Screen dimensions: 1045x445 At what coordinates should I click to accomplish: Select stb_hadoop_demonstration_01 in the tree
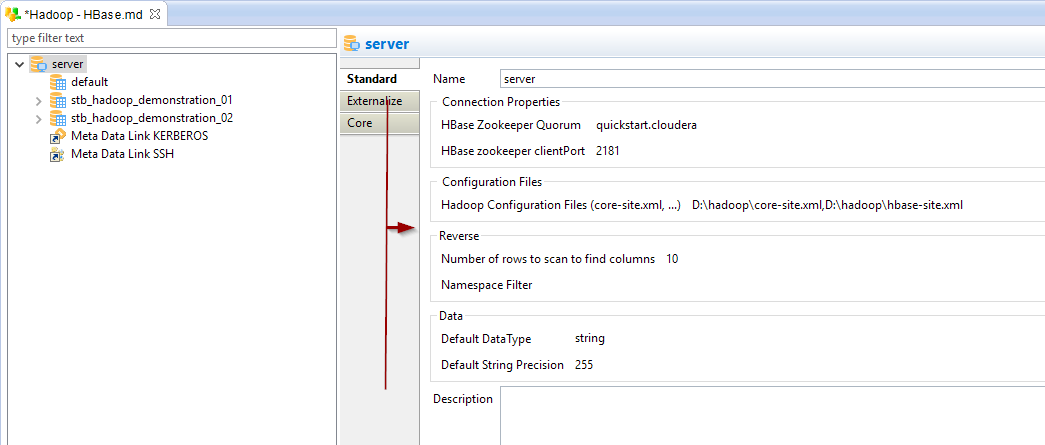click(151, 100)
